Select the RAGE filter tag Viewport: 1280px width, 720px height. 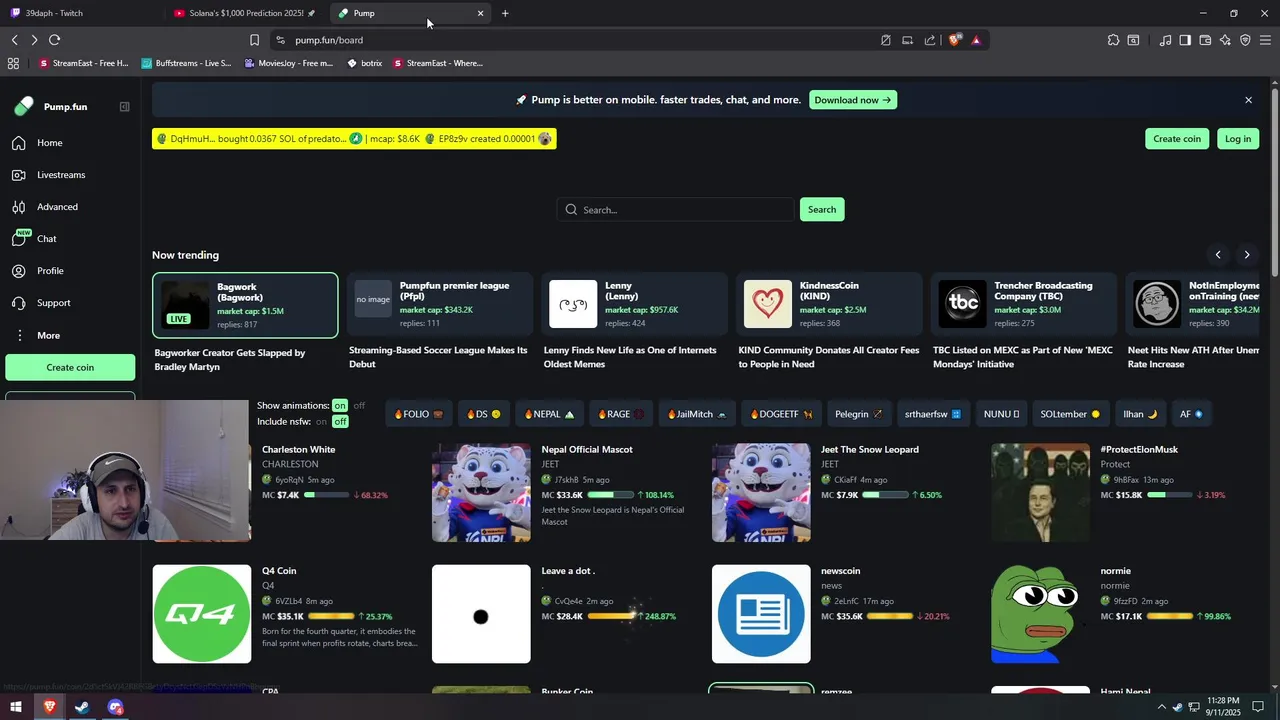(620, 414)
